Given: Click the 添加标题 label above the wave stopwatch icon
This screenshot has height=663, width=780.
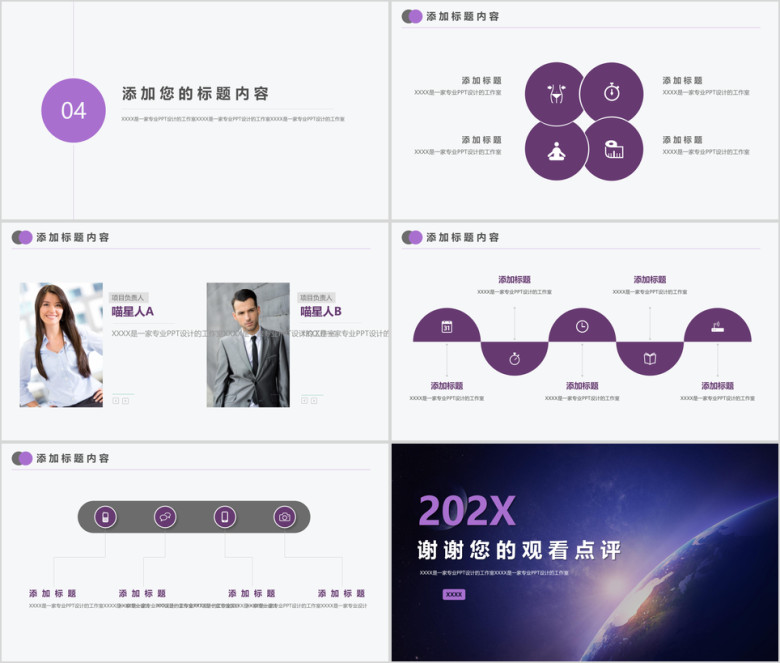Looking at the screenshot, I should [514, 280].
